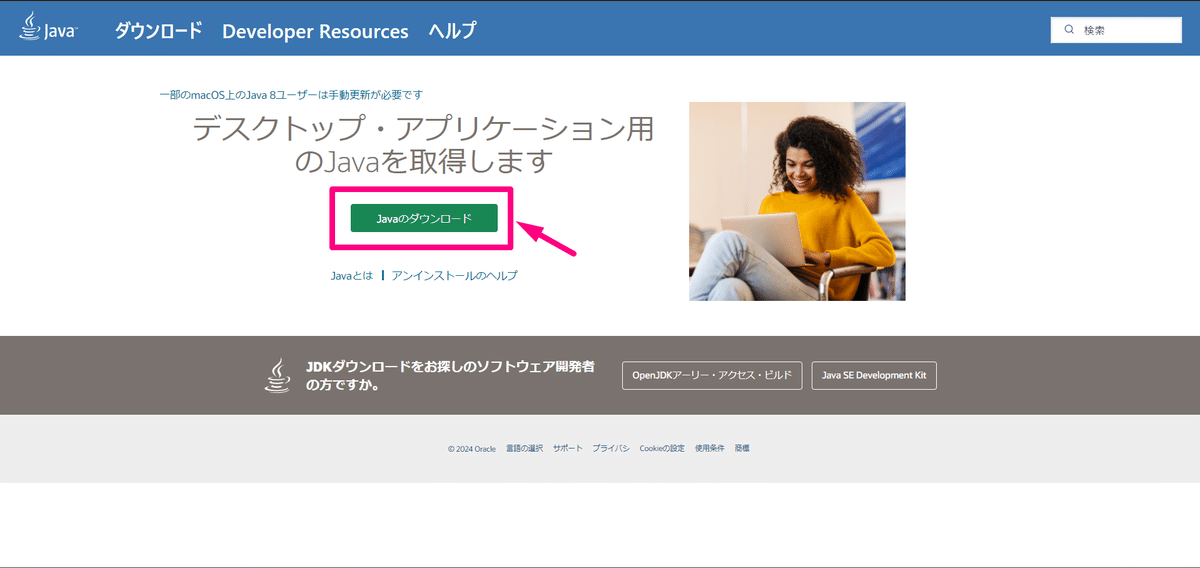Open the Developer Resources menu
Screen dimensions: 1200x568
tap(315, 31)
